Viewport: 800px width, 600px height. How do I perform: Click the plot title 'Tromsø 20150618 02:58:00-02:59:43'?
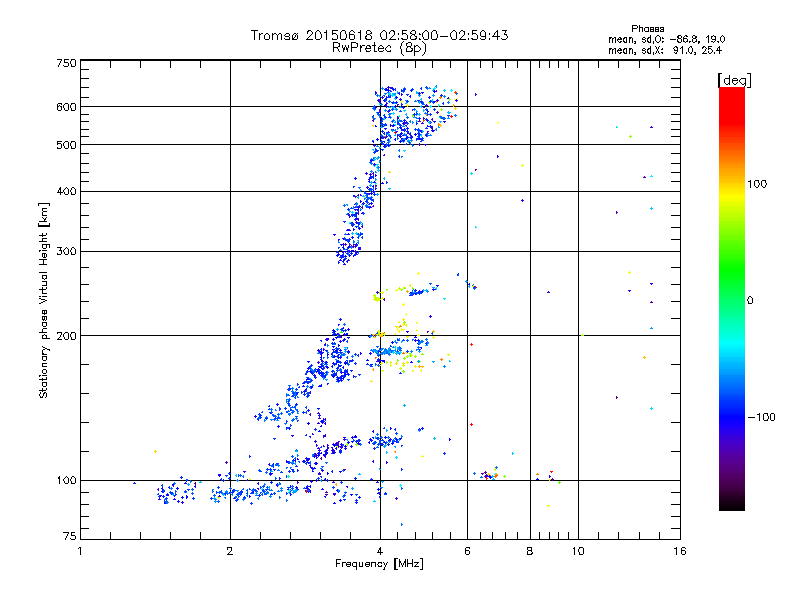pos(379,35)
